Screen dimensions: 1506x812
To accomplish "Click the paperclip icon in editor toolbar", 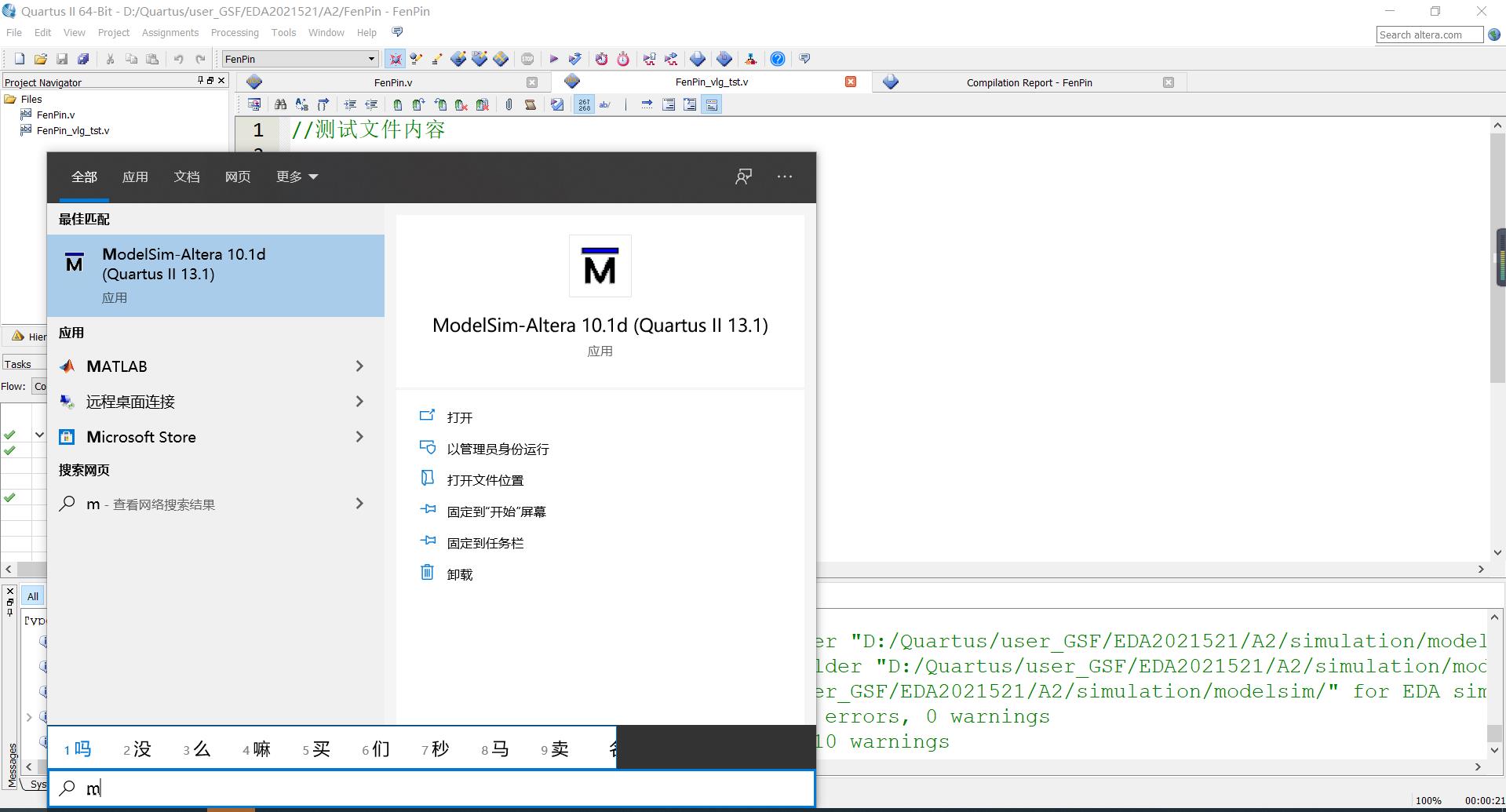I will [509, 104].
